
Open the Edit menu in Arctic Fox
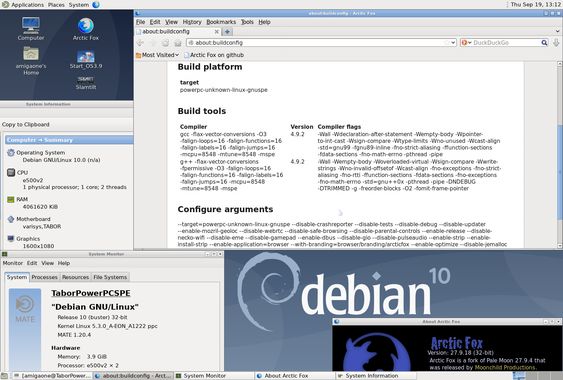[155, 22]
